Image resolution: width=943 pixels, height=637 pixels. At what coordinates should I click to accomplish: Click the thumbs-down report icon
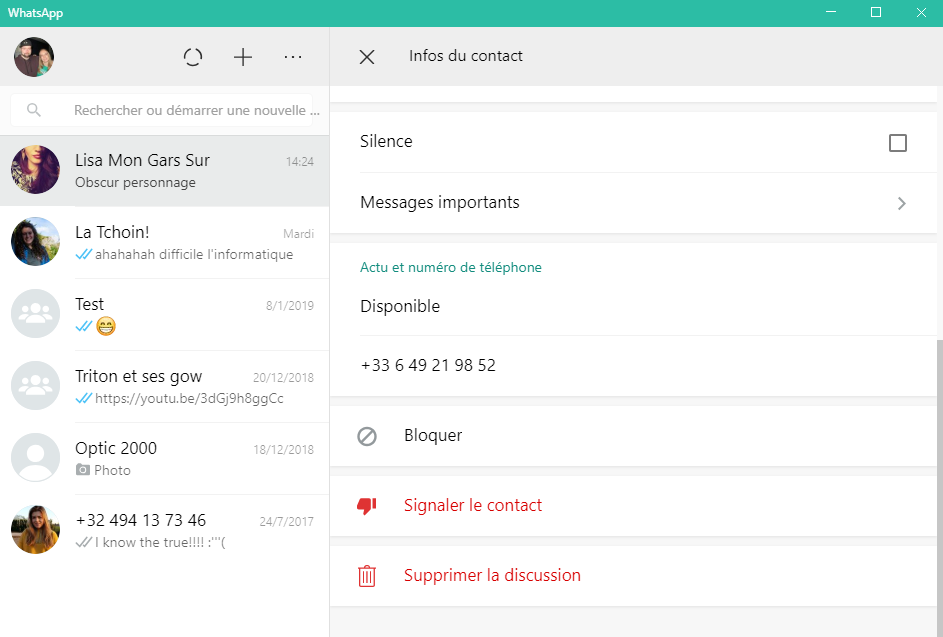[x=367, y=506]
